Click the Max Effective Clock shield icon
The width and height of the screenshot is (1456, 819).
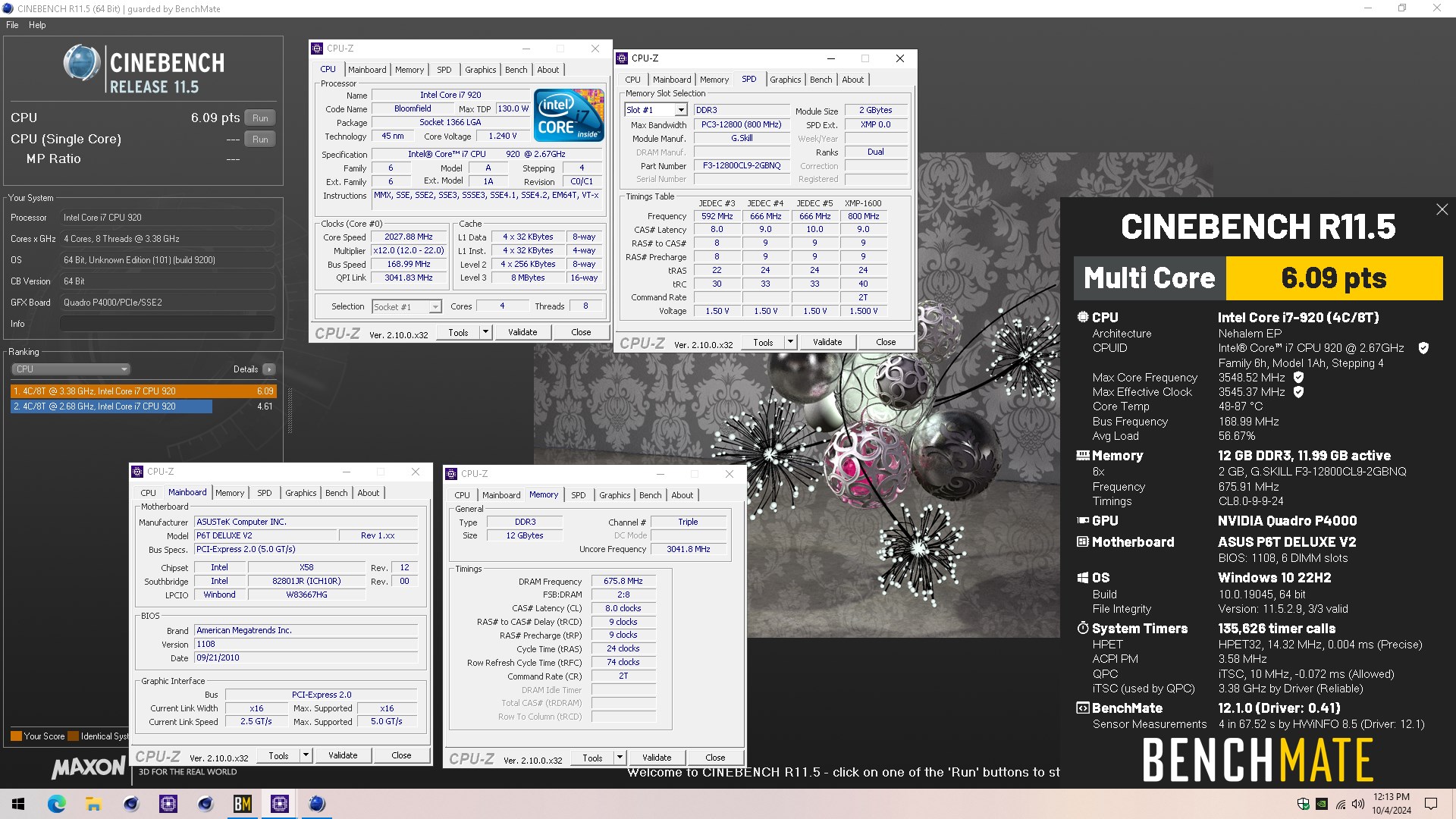tap(1298, 392)
